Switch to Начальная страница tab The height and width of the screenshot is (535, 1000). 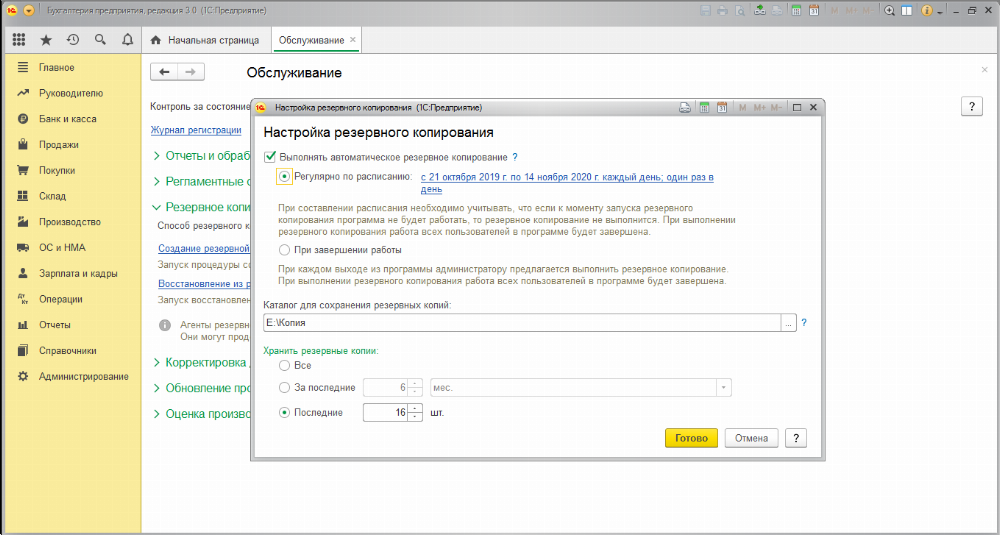pyautogui.click(x=206, y=40)
